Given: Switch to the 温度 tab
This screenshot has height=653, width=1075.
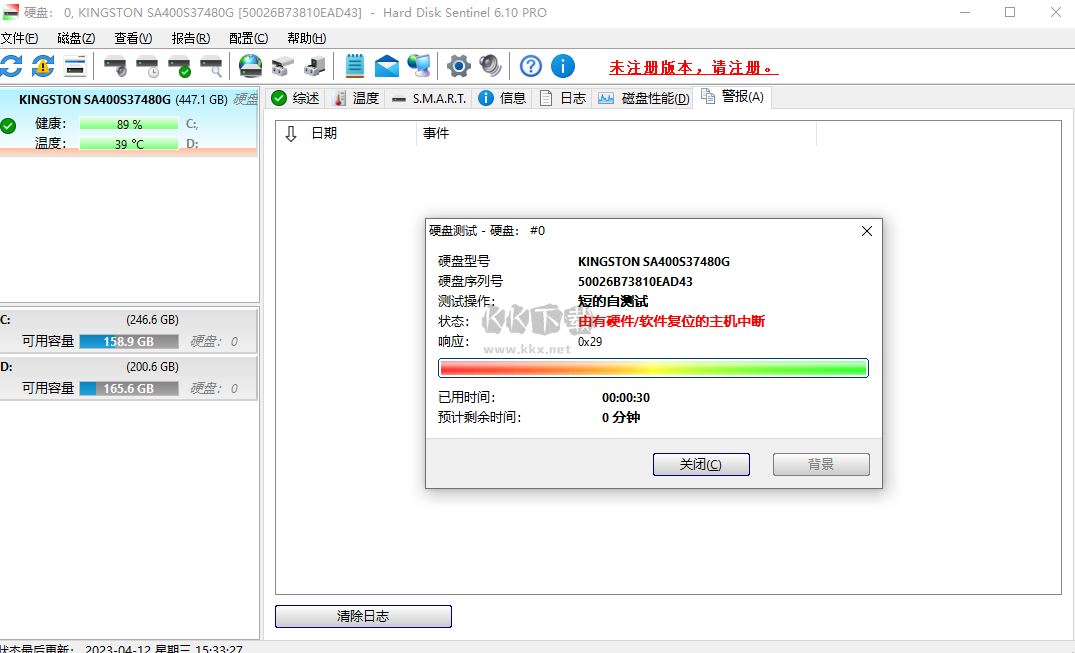Looking at the screenshot, I should [356, 98].
